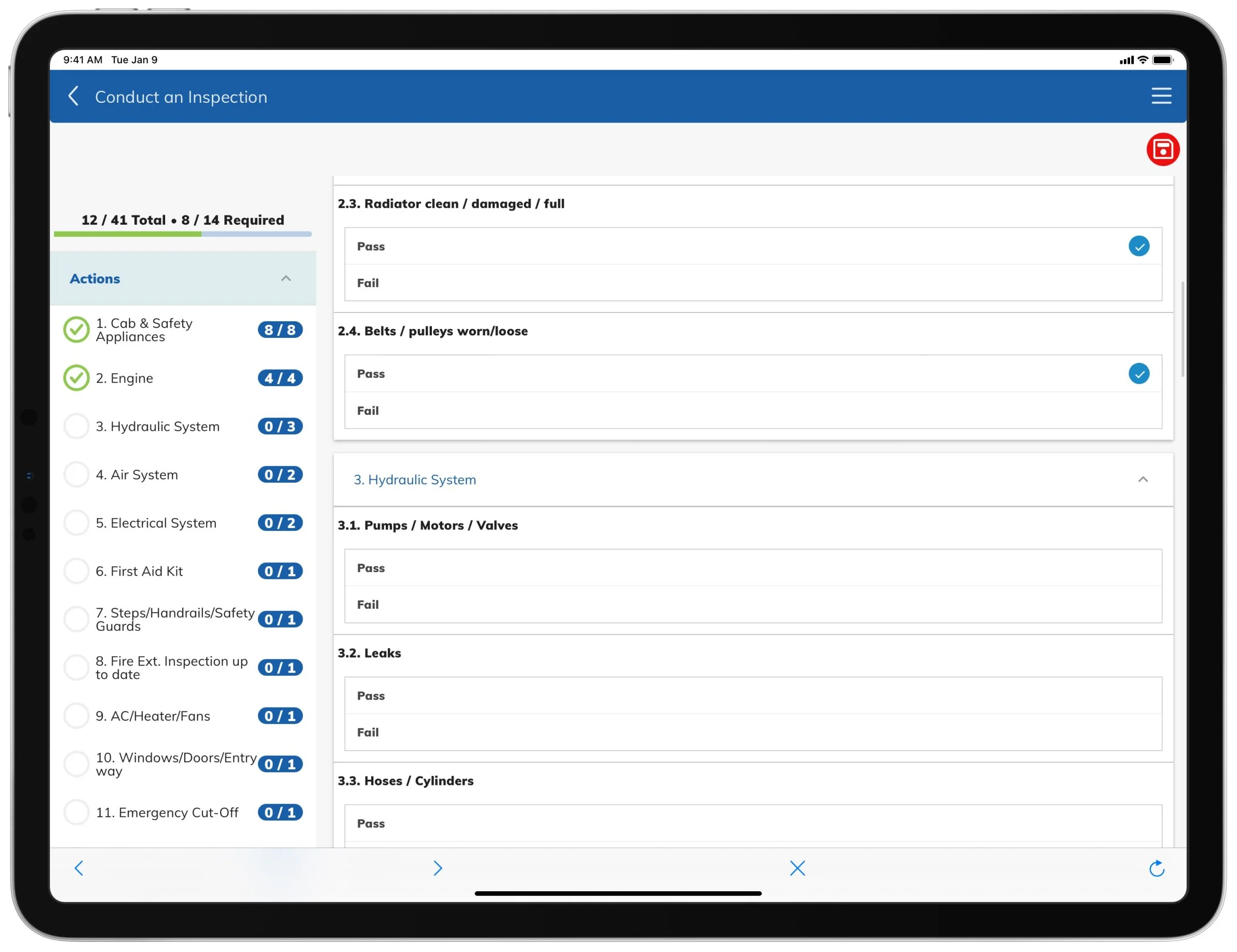Open 5. Electrical System in sidebar
This screenshot has height=952, width=1237.
coord(156,523)
